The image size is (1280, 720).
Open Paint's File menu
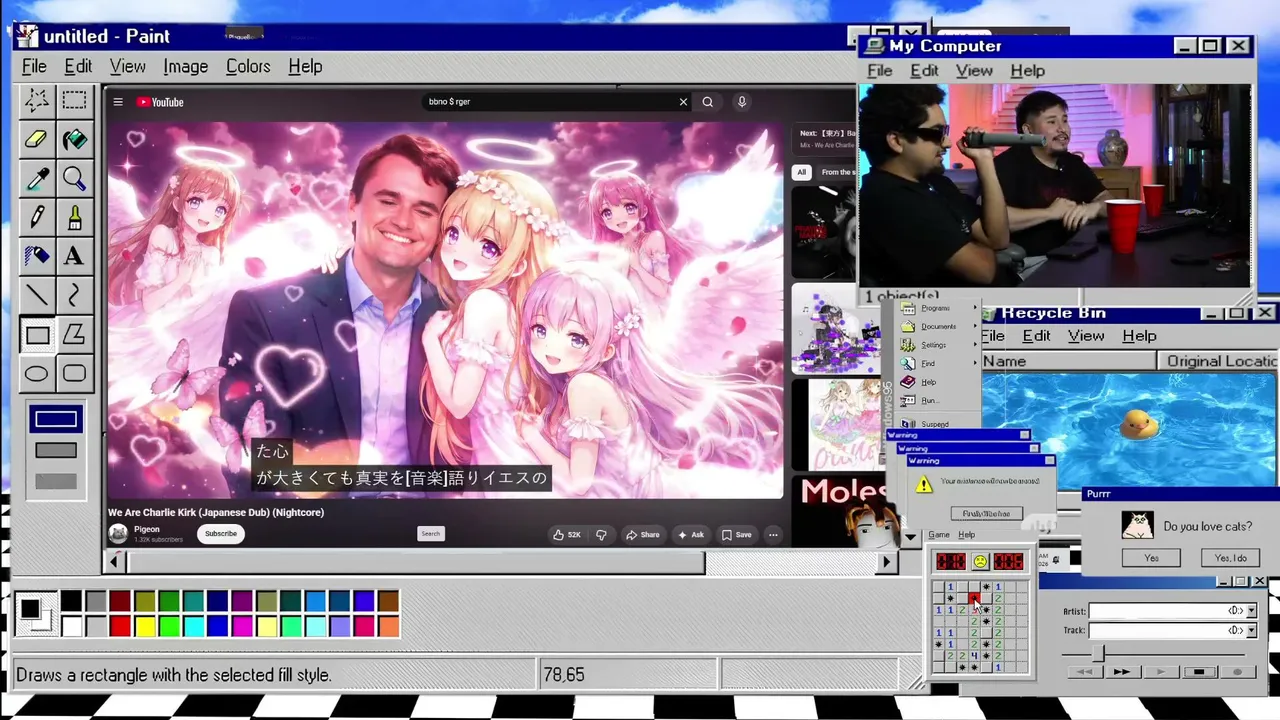click(x=34, y=67)
